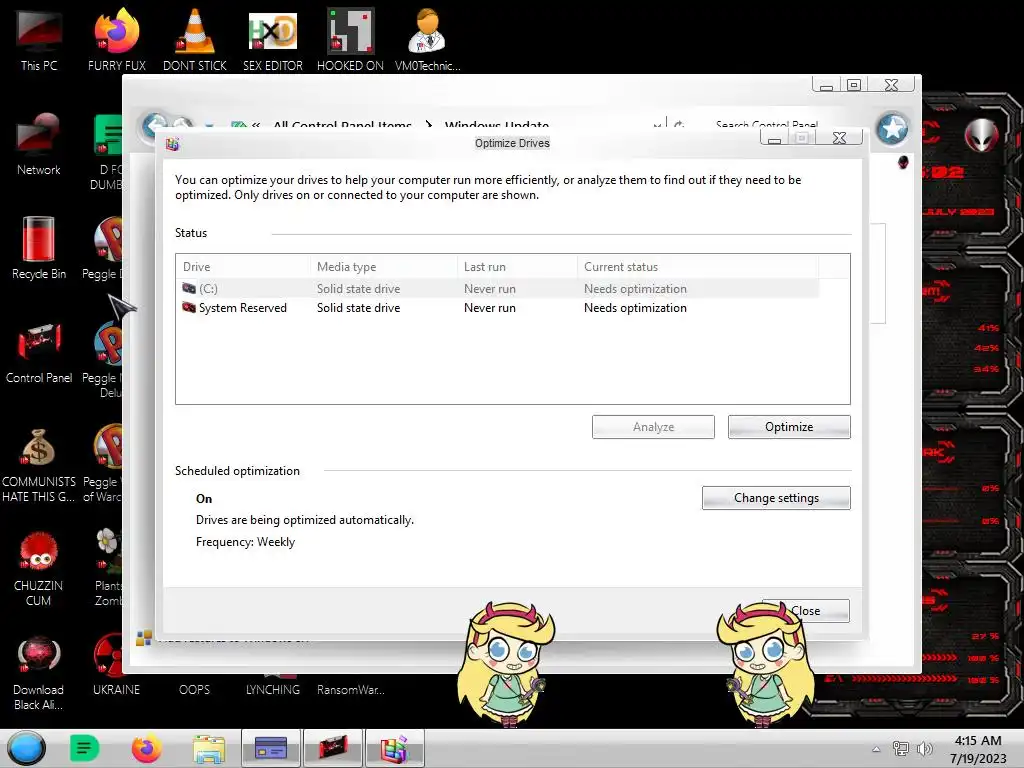Open the Download Black Ali desktop icon
Screen dimensions: 1024x768
39,673
